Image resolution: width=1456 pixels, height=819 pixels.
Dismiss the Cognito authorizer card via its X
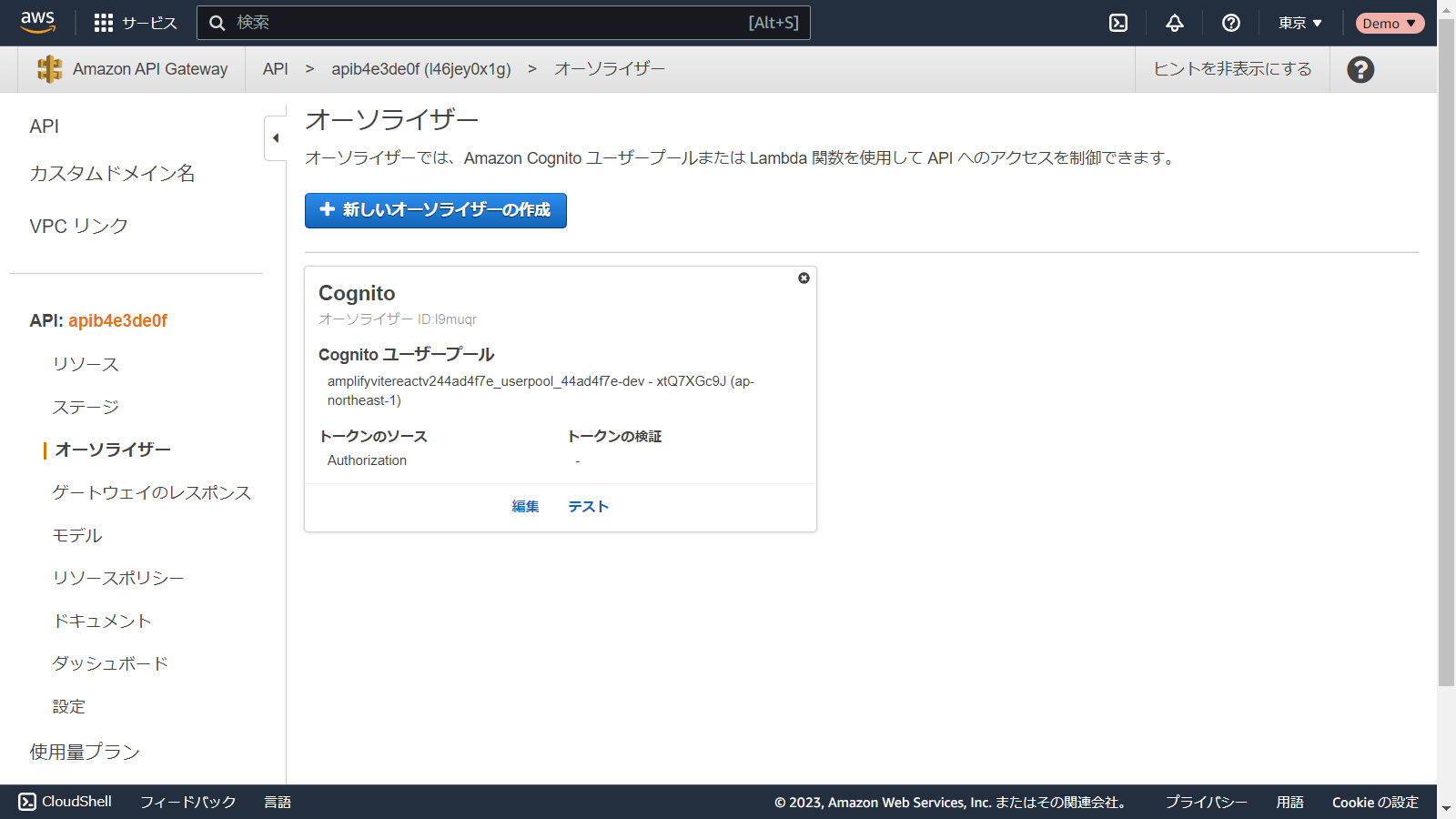804,278
